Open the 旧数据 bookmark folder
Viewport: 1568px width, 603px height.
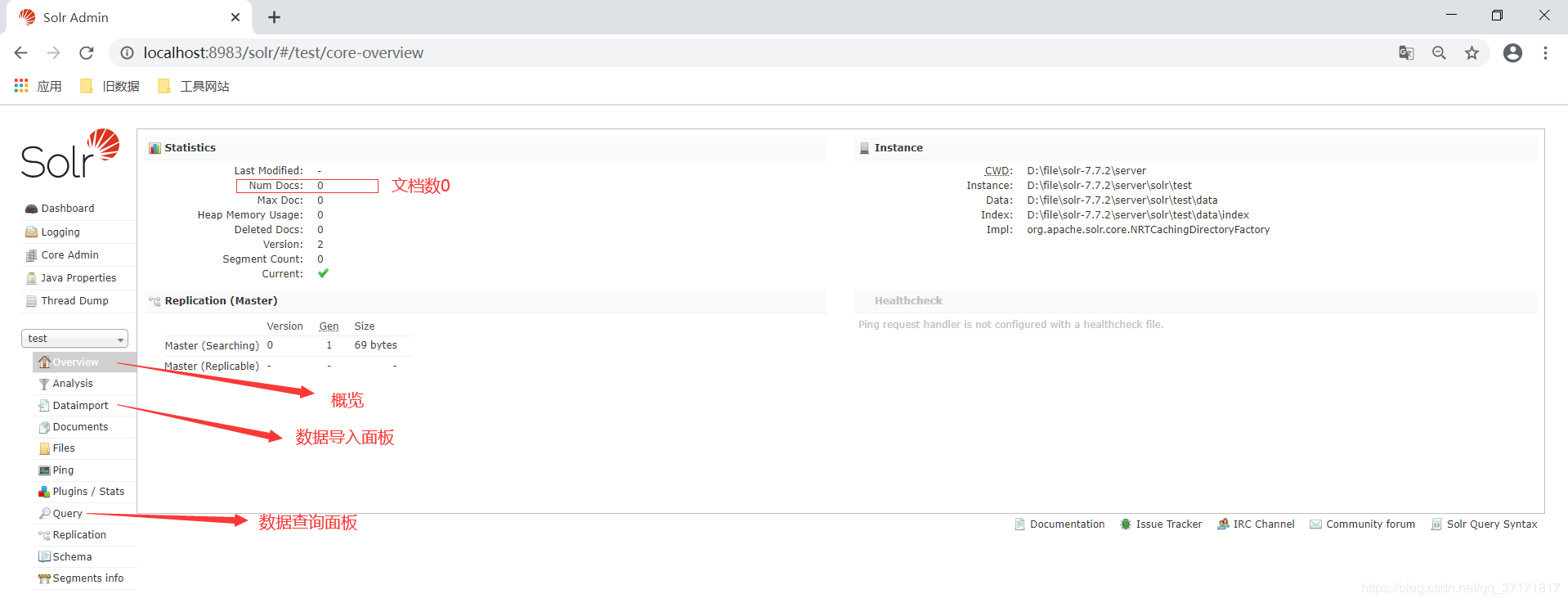click(110, 86)
